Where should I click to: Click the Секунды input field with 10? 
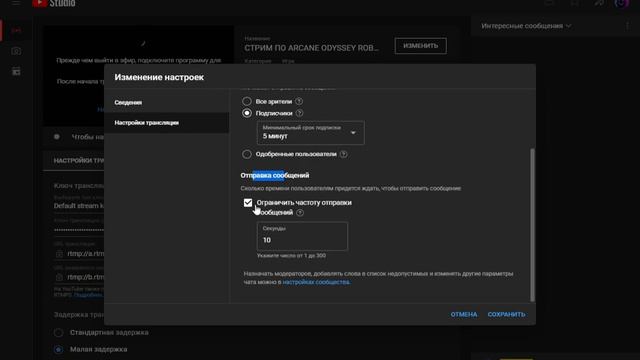point(302,236)
